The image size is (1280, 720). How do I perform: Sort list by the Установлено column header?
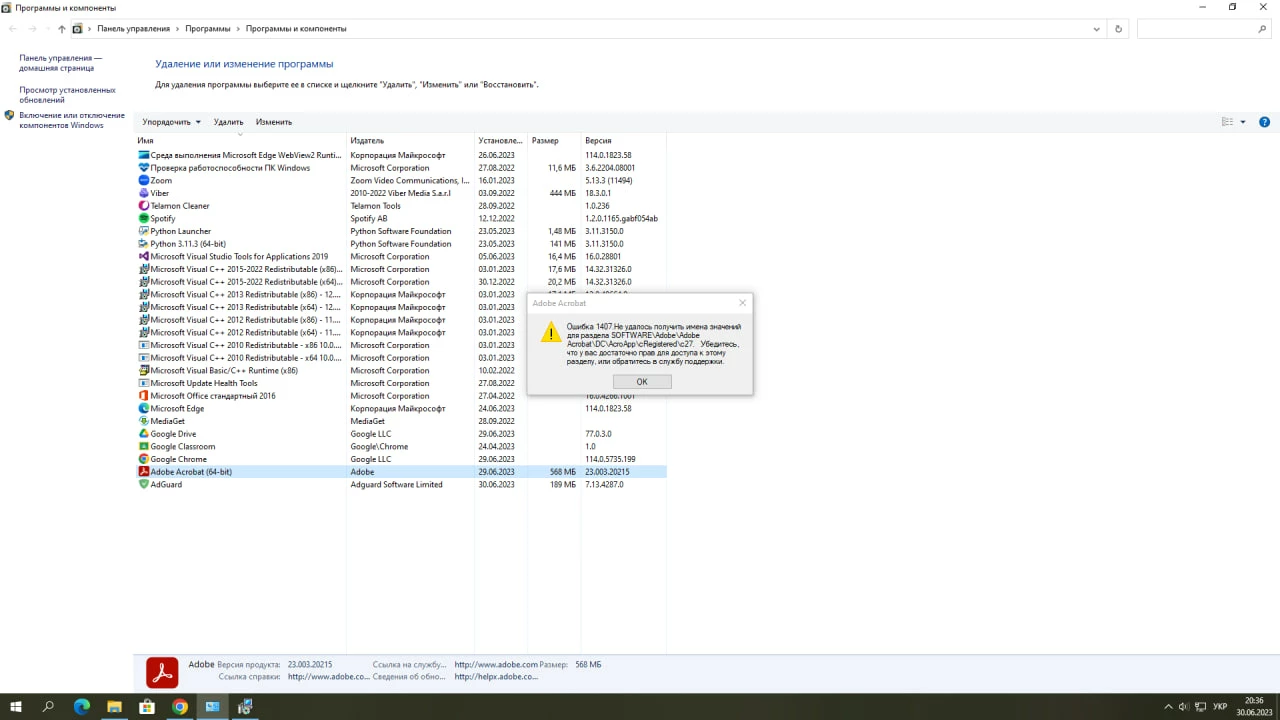click(x=501, y=141)
